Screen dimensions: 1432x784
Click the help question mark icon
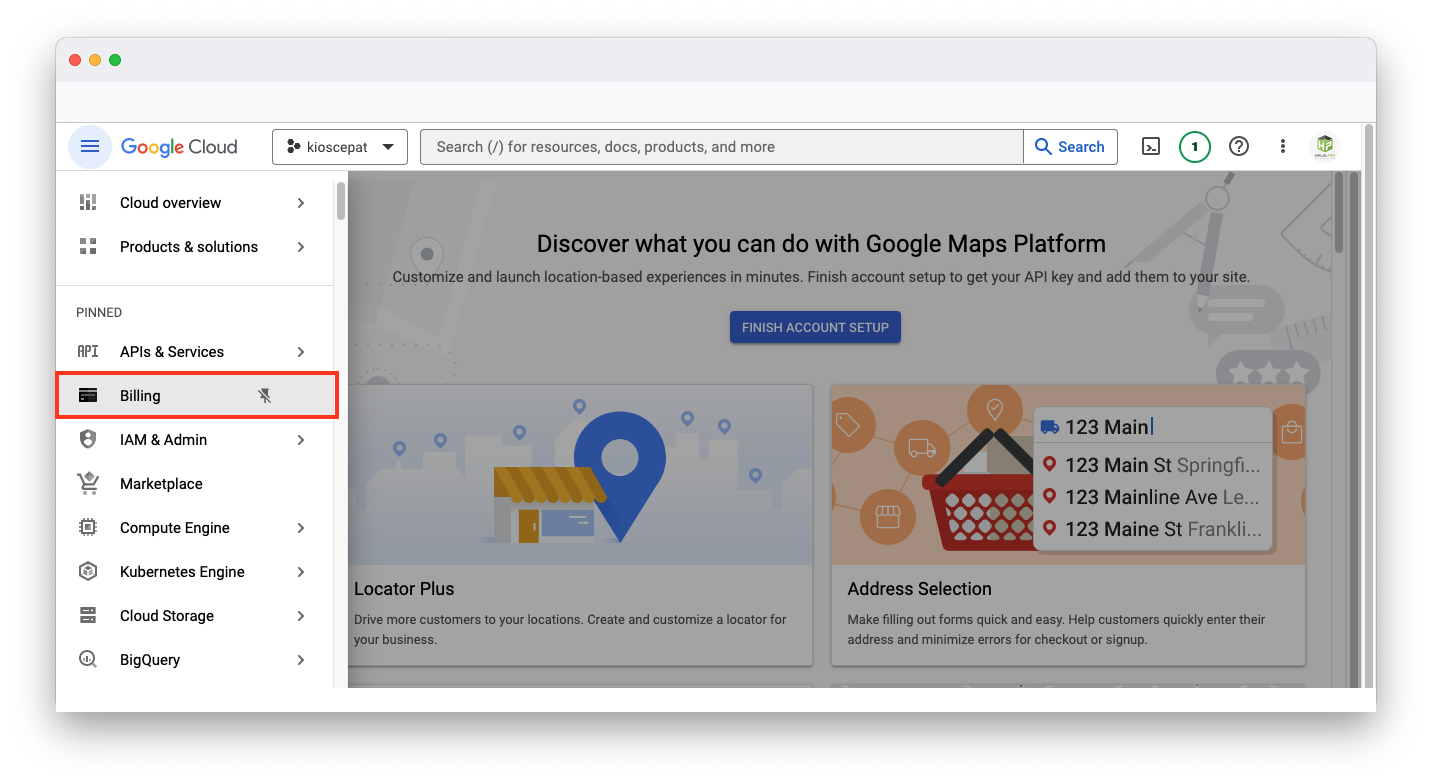(1239, 147)
